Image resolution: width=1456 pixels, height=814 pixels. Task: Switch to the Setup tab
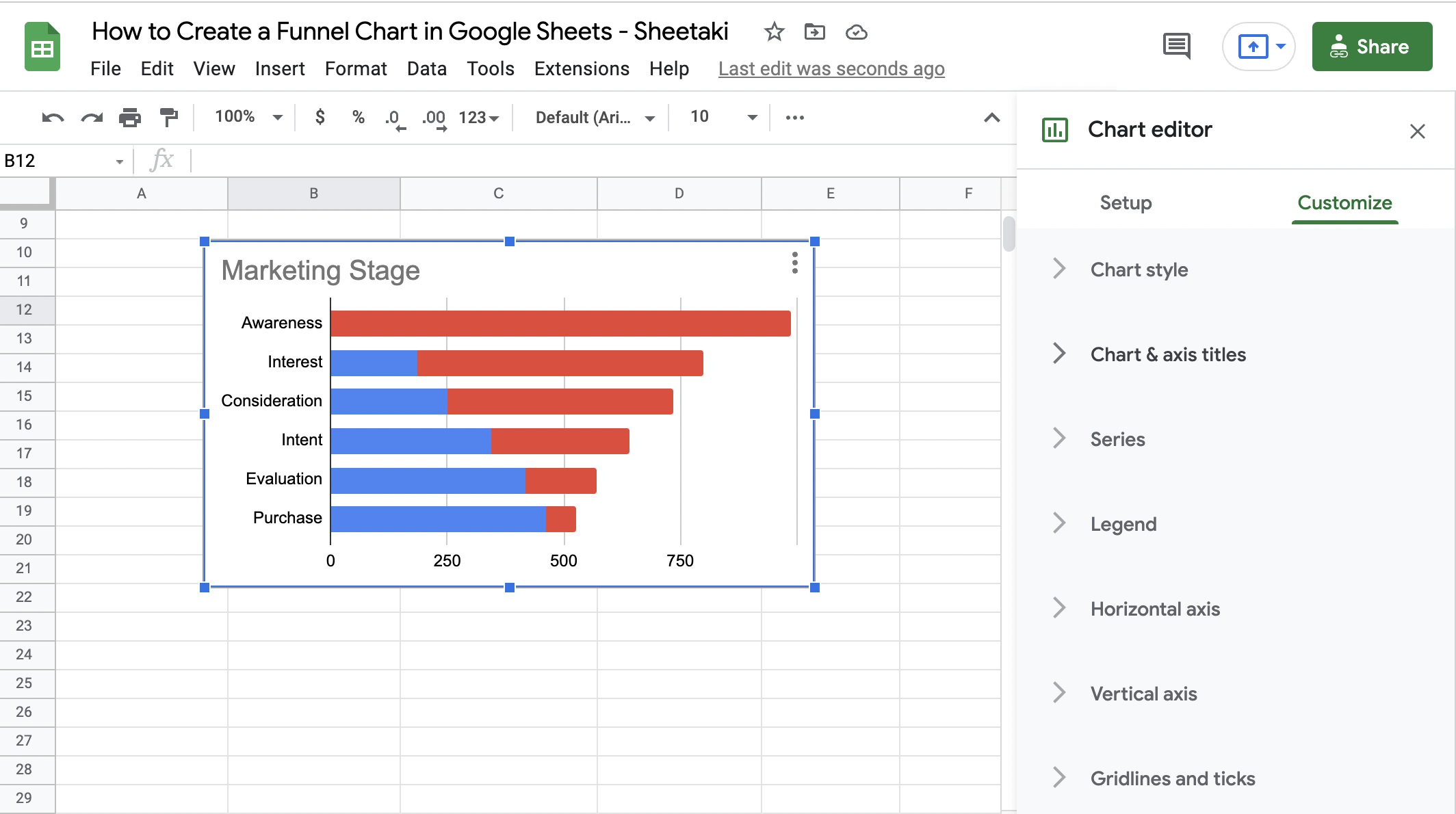[x=1126, y=202]
